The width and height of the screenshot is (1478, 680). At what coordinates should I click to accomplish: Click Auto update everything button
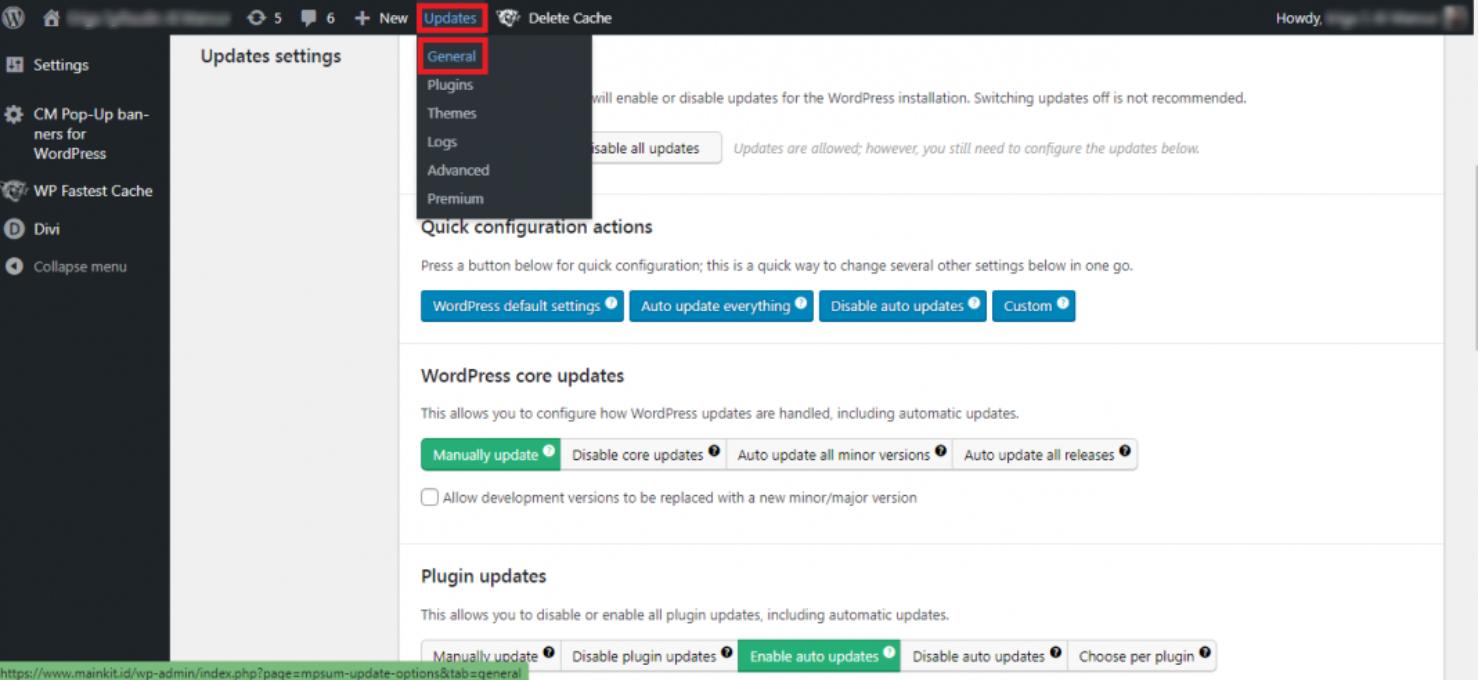721,306
